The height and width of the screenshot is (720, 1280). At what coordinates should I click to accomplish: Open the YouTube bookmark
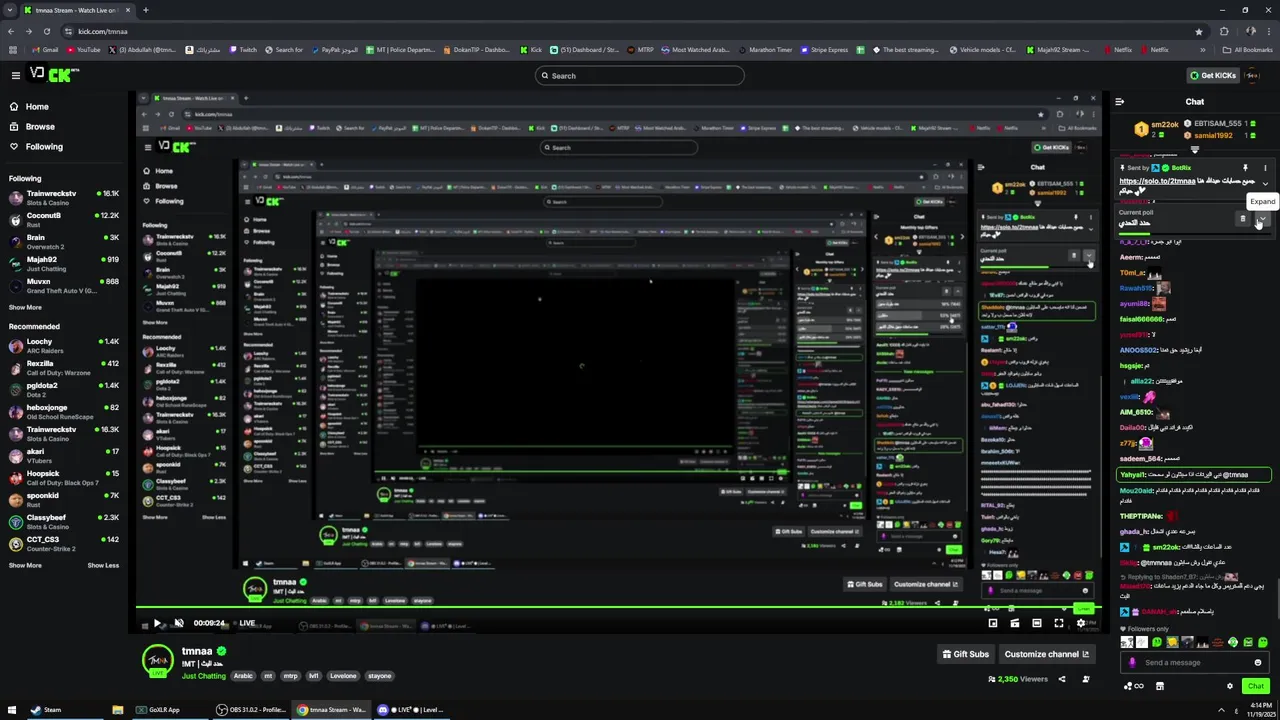[x=83, y=49]
